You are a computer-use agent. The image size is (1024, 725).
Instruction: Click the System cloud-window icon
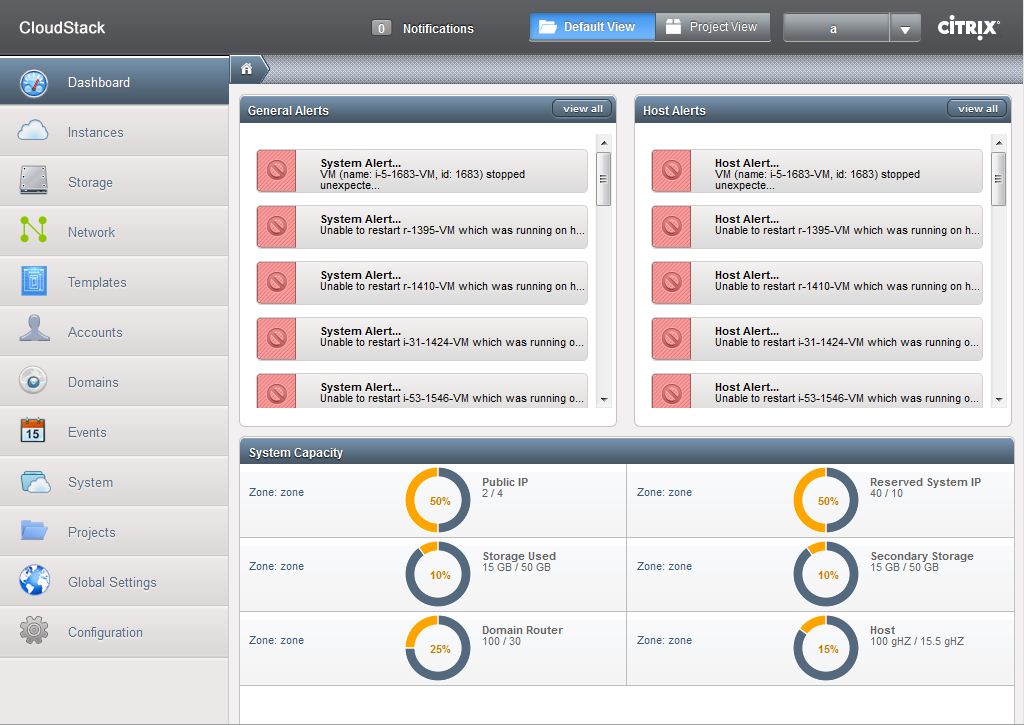(35, 482)
